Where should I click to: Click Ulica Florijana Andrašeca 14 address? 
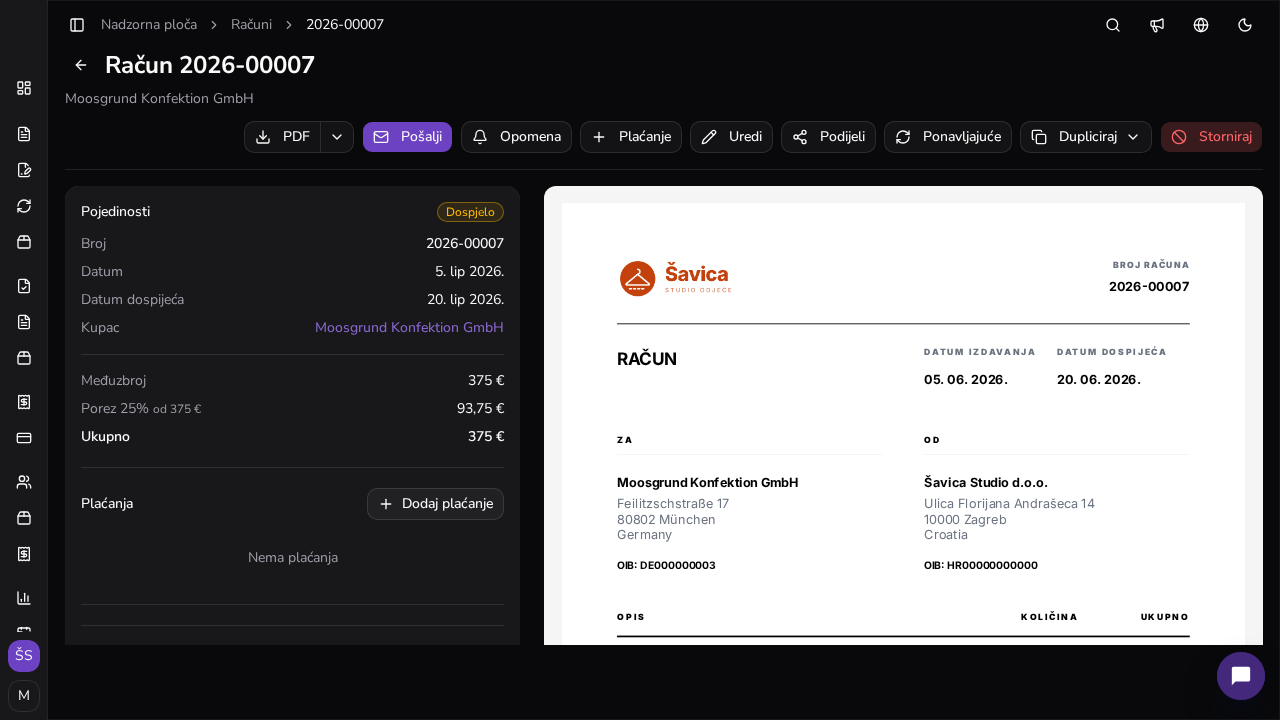1009,503
